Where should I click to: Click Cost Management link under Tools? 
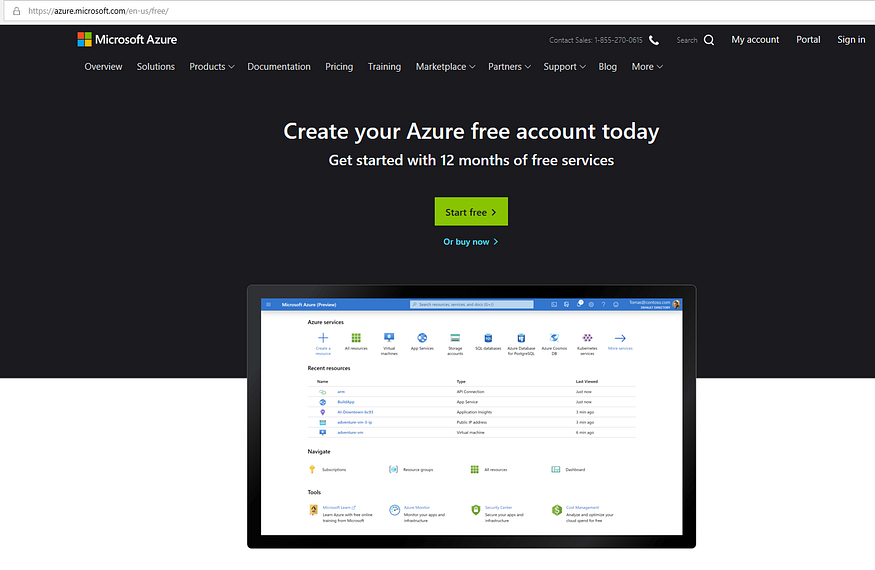click(x=582, y=507)
